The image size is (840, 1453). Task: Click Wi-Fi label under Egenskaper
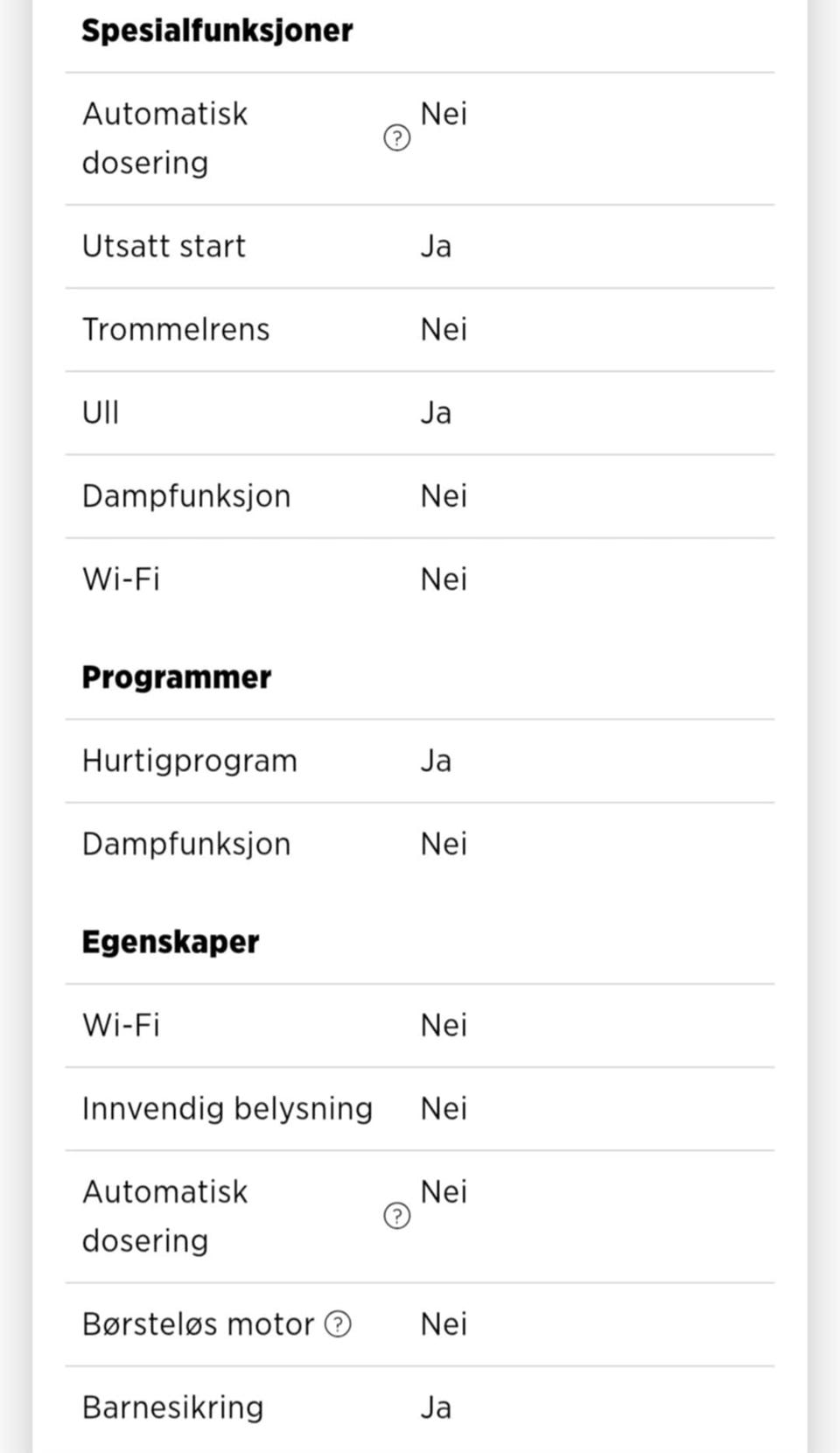click(x=121, y=1026)
